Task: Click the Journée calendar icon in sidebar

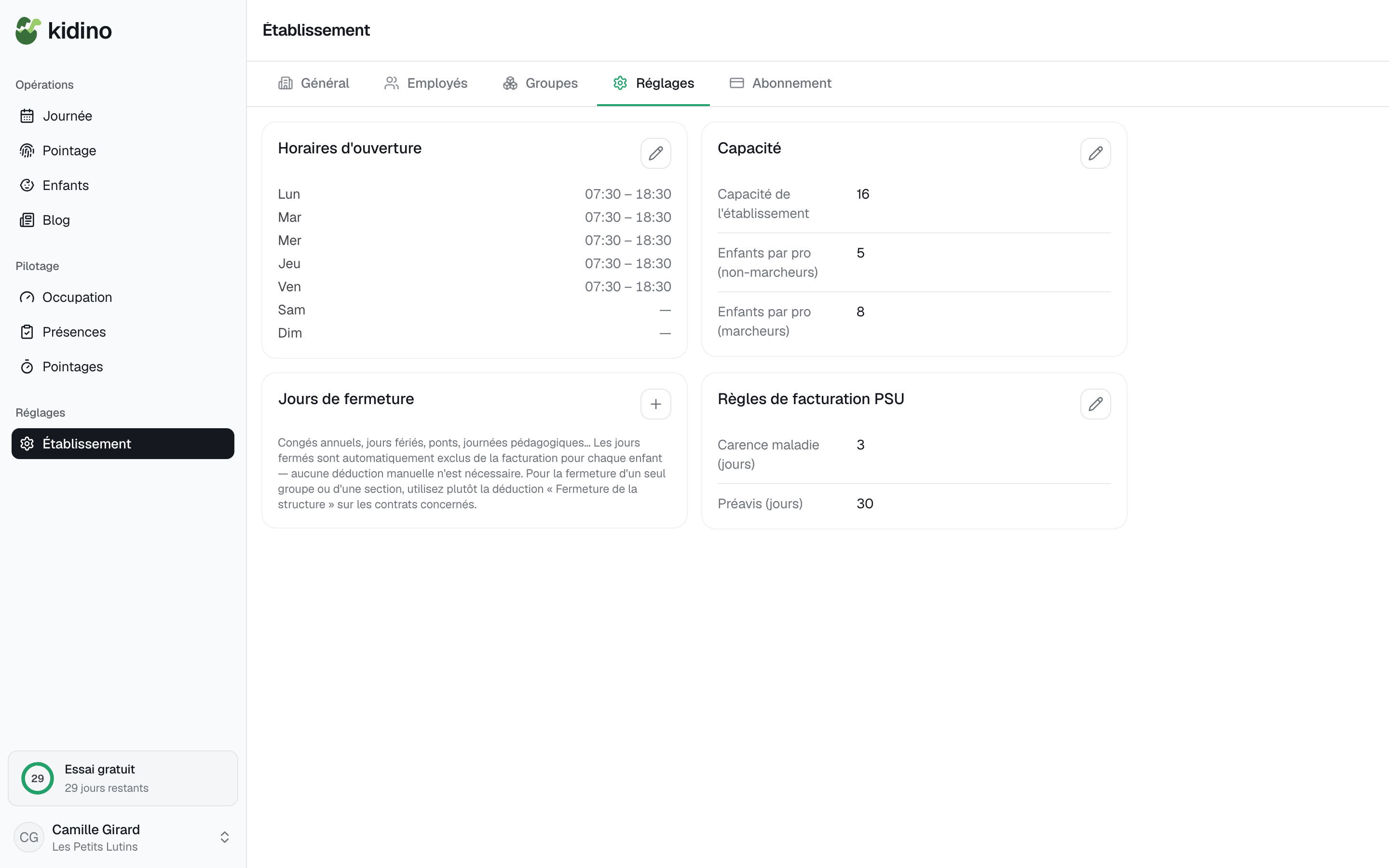Action: [x=27, y=116]
